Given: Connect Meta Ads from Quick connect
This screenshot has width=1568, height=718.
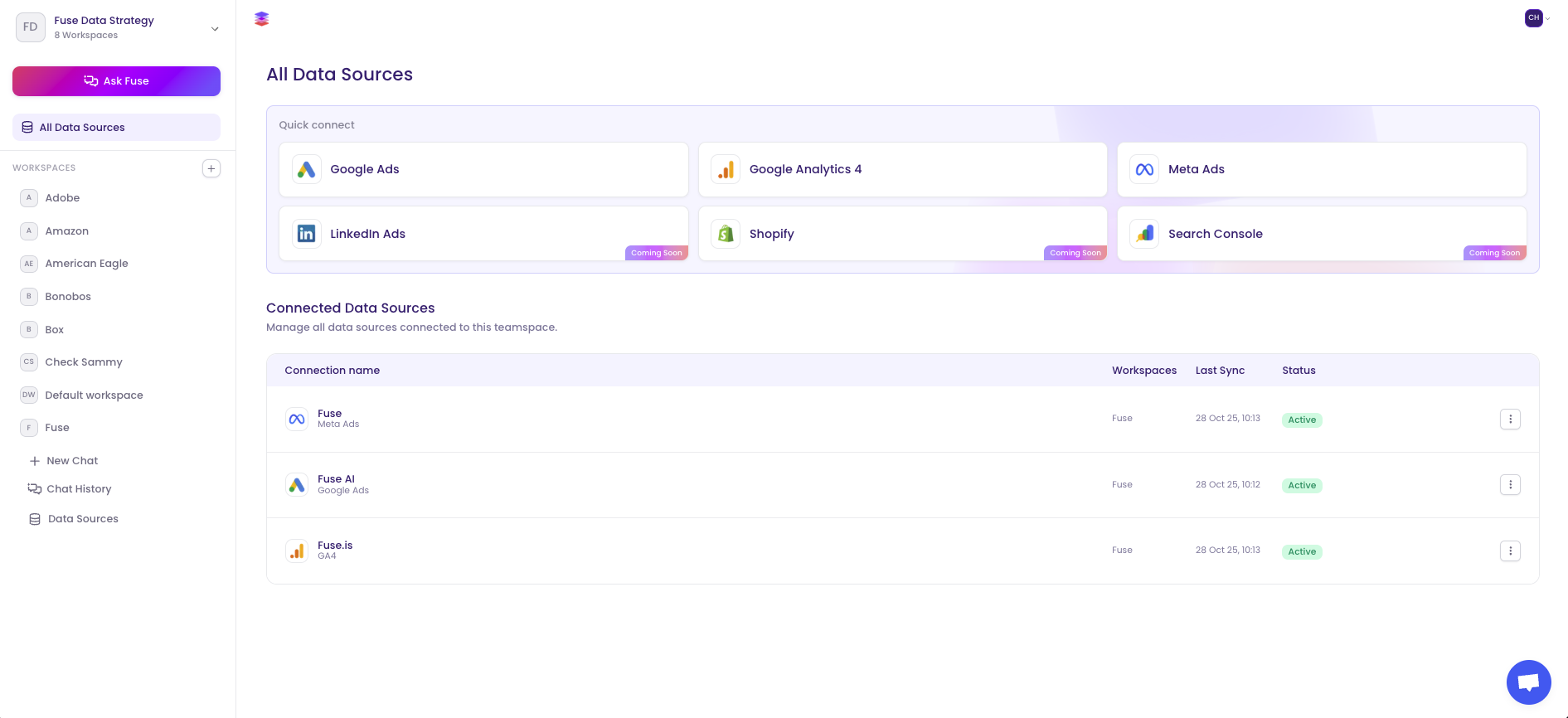Looking at the screenshot, I should click(1322, 170).
